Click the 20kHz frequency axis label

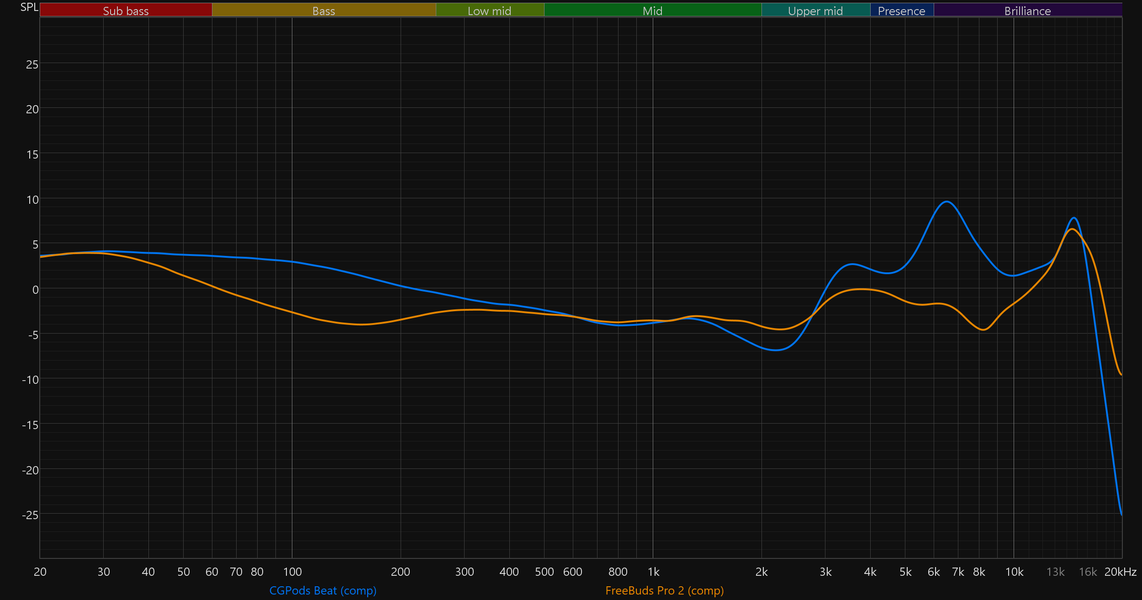pyautogui.click(x=1120, y=572)
